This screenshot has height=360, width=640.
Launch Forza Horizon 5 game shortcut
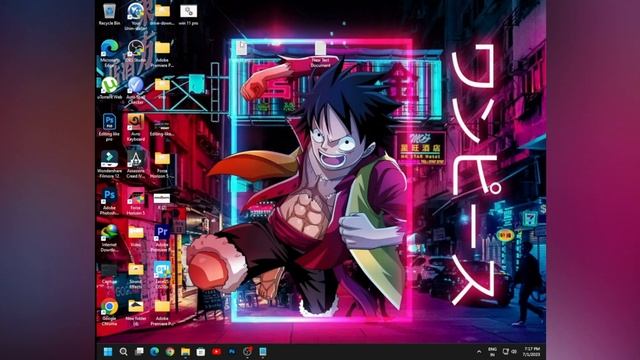(136, 201)
